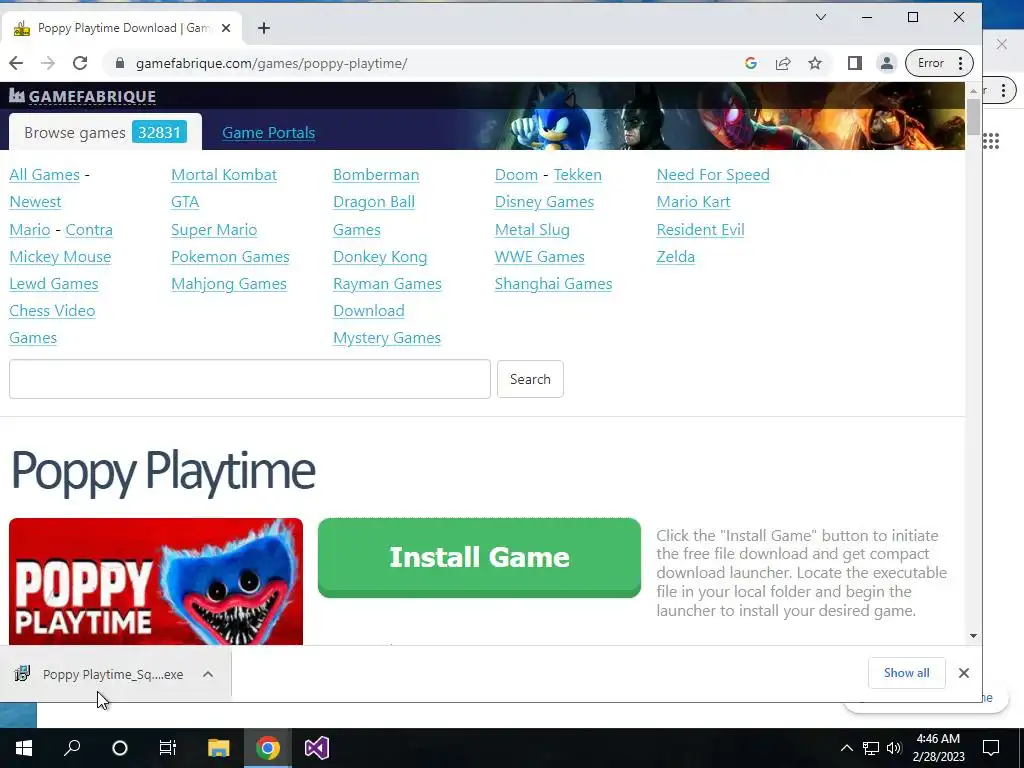This screenshot has height=768, width=1024.
Task: Open the Dragon Ball Games link
Action: (374, 216)
